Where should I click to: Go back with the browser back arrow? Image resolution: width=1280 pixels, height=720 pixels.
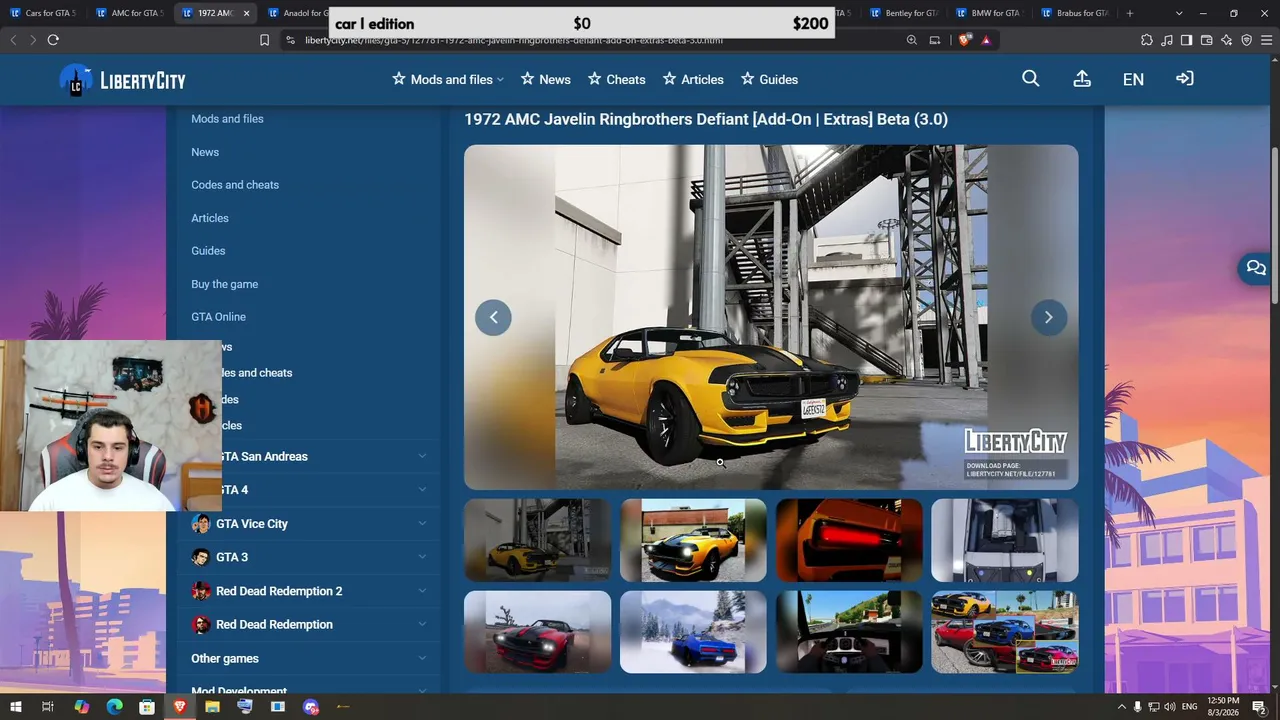(13, 40)
